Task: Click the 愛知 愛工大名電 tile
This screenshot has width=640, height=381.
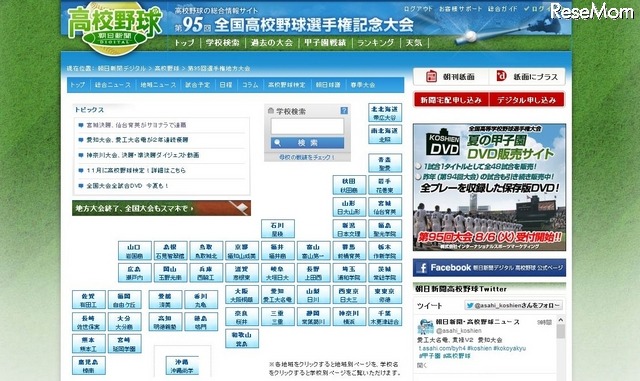Action: pos(278,295)
